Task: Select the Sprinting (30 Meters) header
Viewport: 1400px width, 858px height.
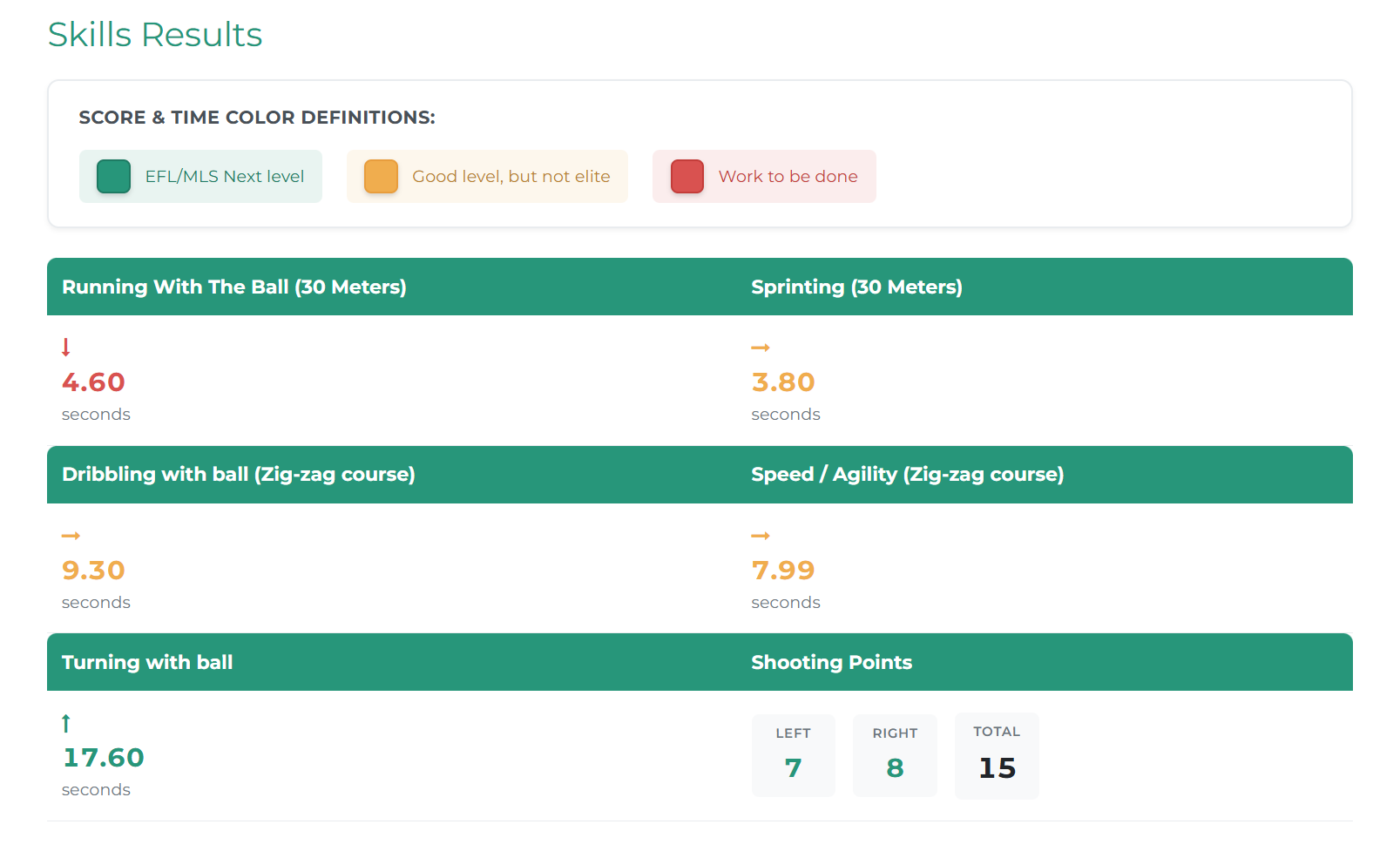Action: click(856, 287)
